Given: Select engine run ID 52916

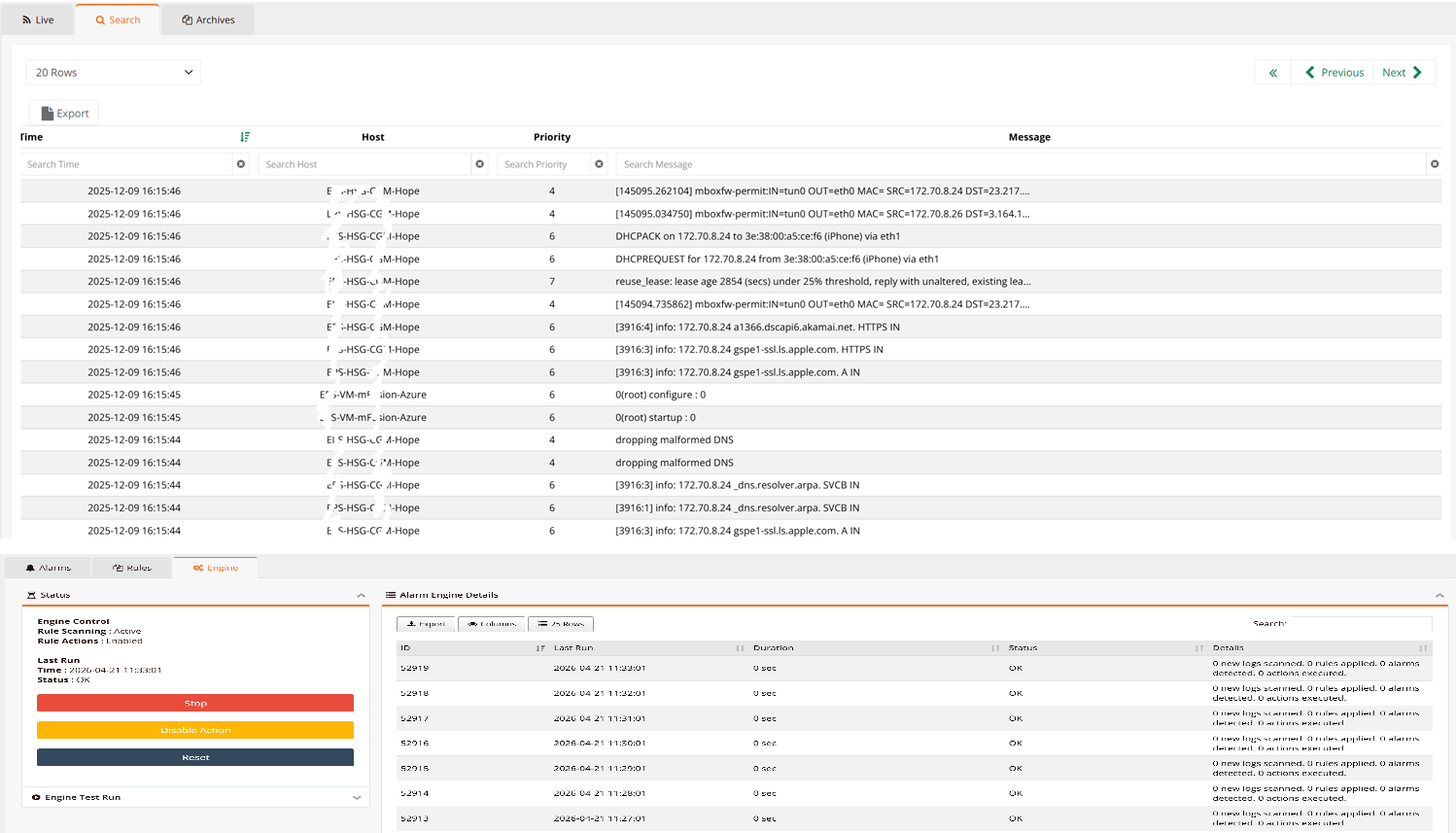Looking at the screenshot, I should click(x=414, y=743).
